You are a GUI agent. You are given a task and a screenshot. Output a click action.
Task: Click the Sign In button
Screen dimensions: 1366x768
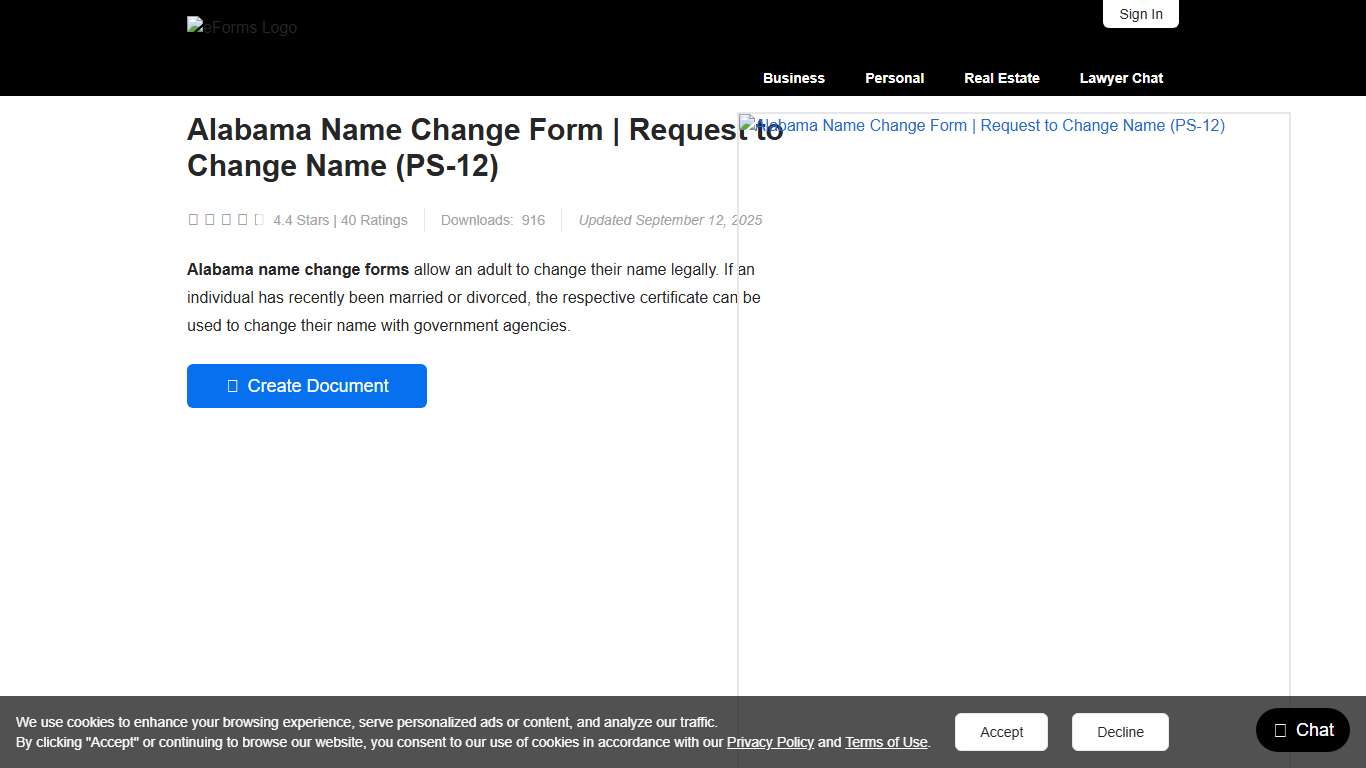[x=1140, y=14]
